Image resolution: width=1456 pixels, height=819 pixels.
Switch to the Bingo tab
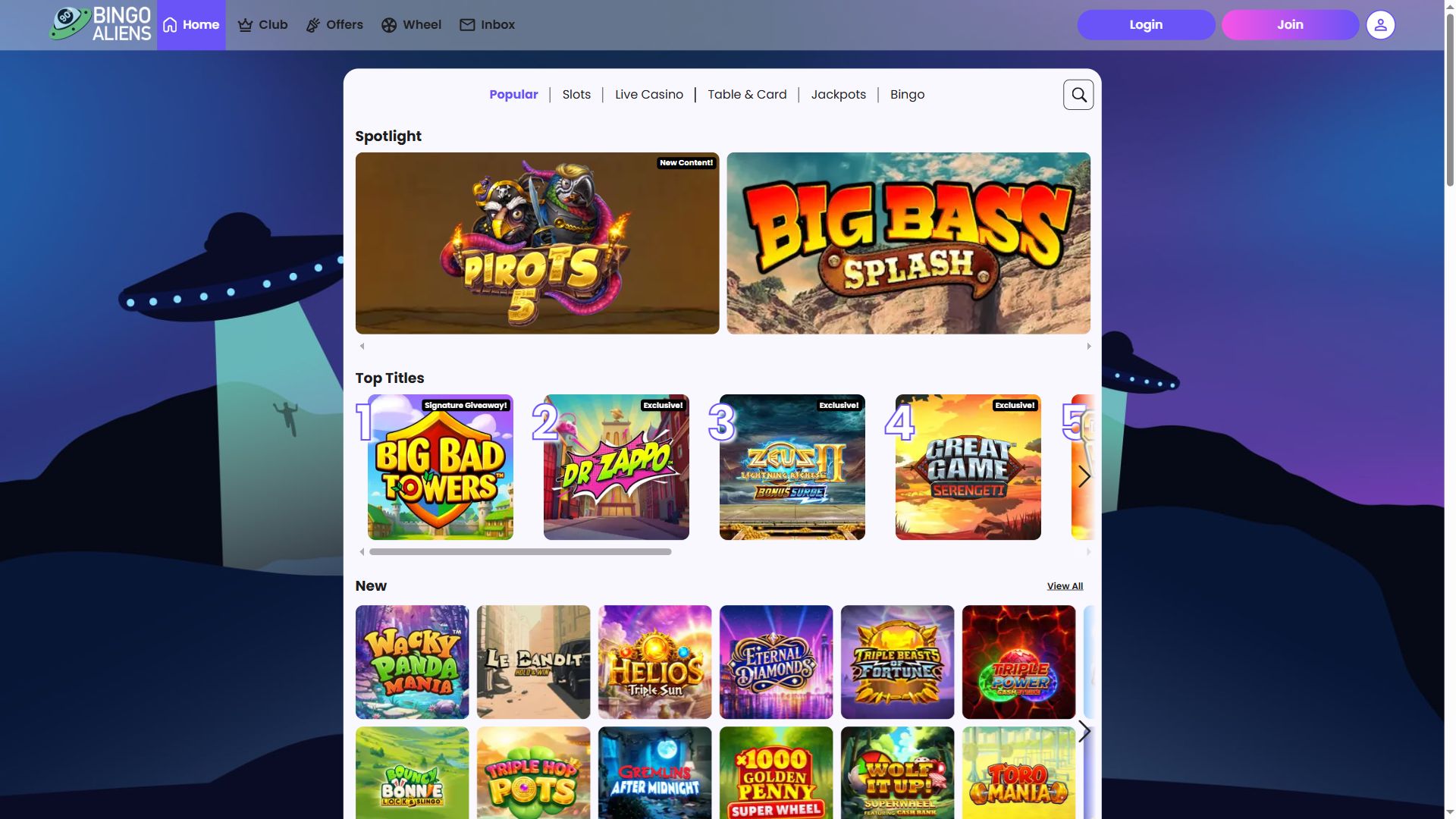[907, 95]
